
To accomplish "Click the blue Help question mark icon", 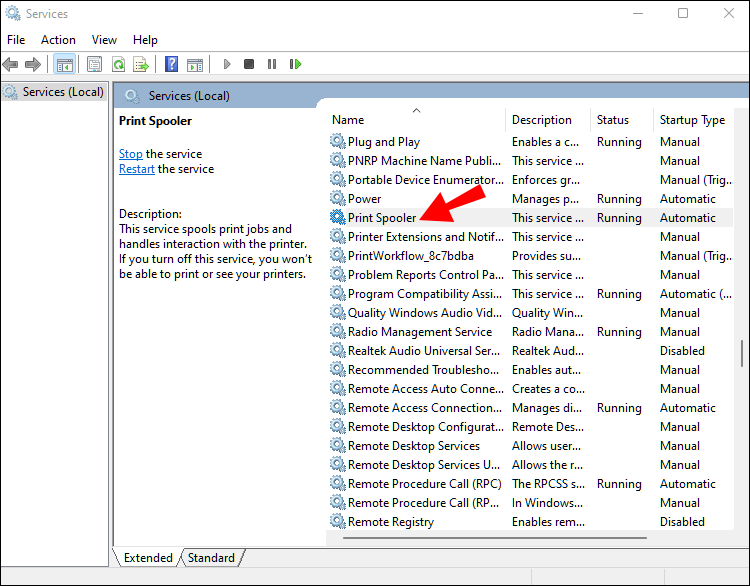I will click(172, 64).
